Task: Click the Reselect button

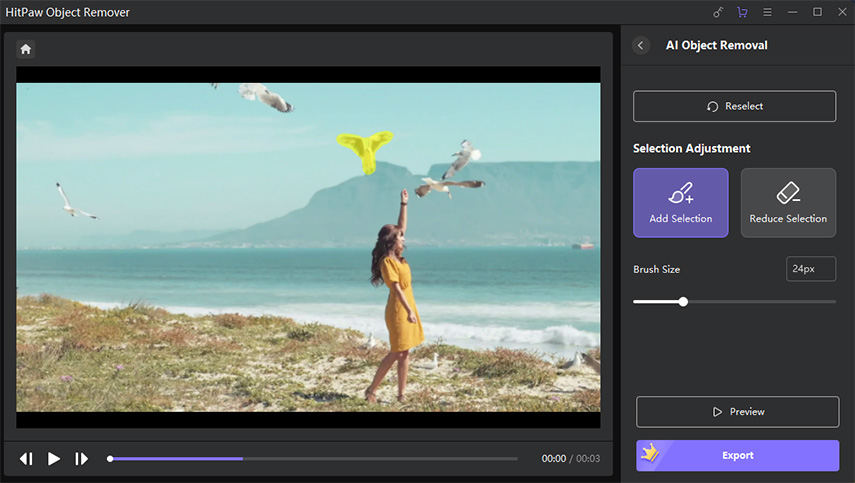Action: tap(734, 106)
